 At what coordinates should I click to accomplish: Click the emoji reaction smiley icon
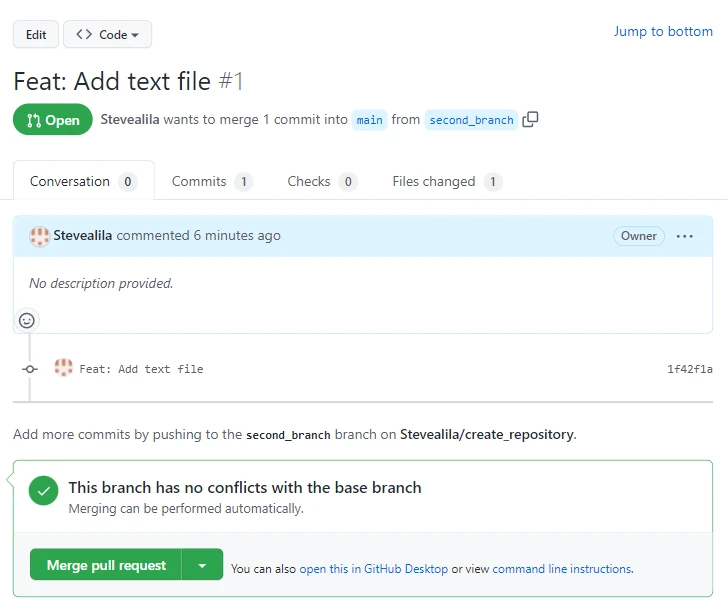(27, 320)
